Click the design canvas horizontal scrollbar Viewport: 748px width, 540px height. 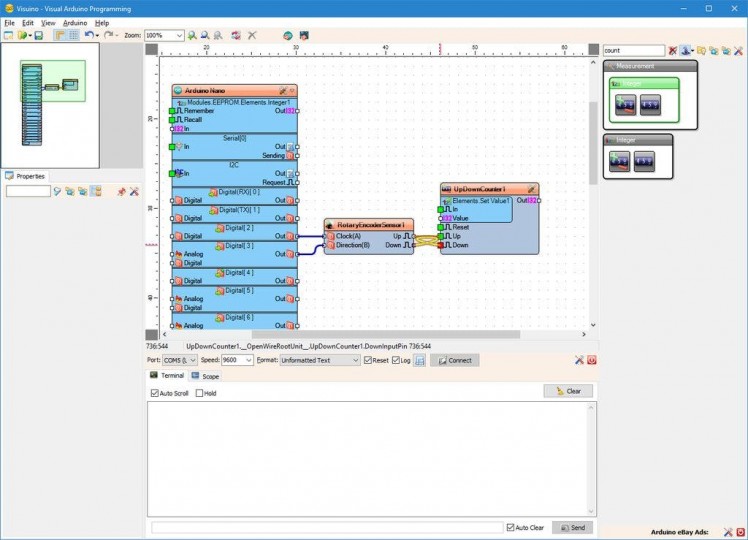pos(385,334)
